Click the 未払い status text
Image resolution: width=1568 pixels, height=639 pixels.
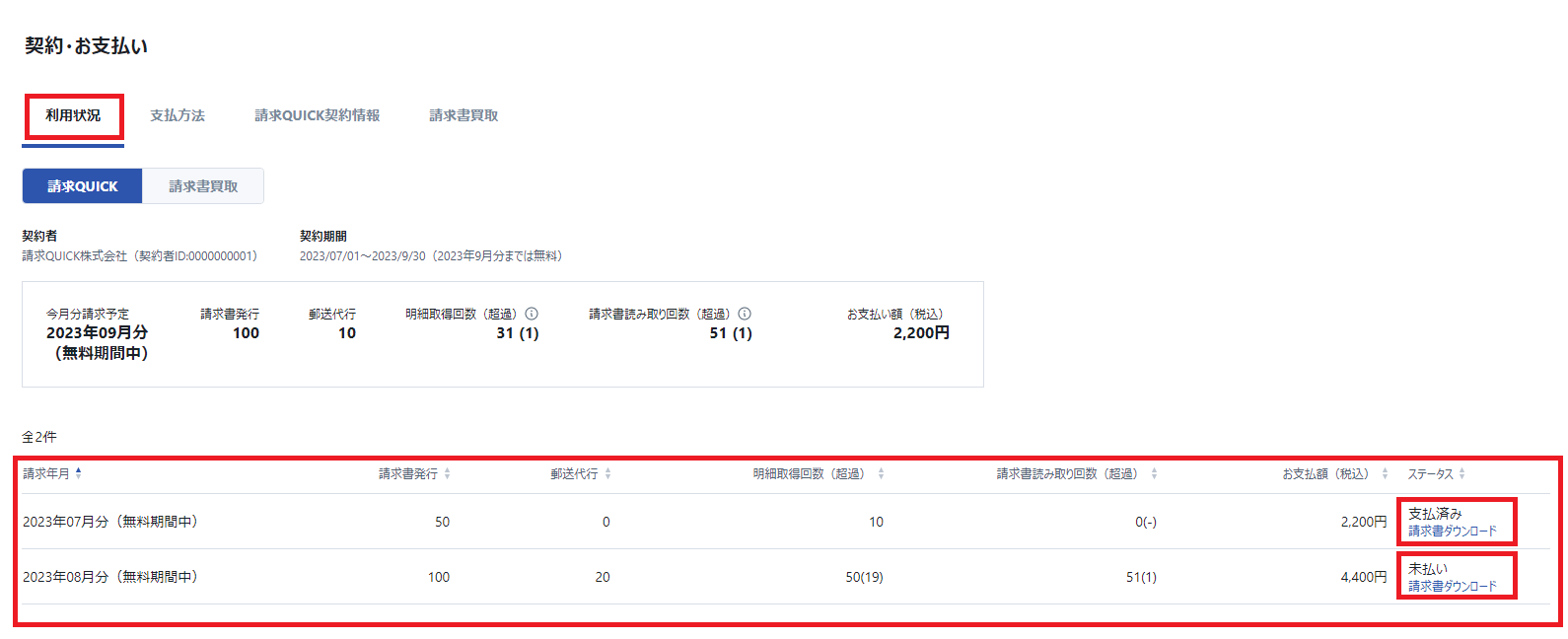point(1428,569)
